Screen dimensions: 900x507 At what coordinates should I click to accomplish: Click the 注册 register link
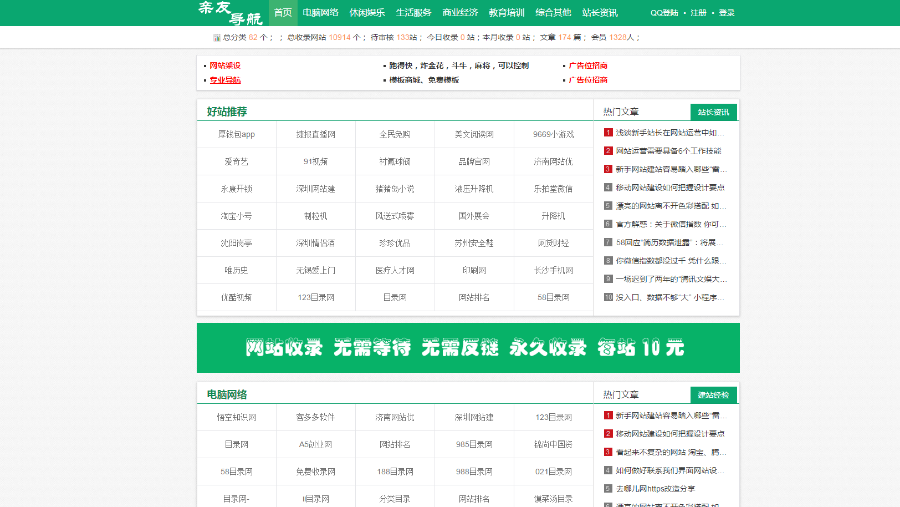coord(699,13)
